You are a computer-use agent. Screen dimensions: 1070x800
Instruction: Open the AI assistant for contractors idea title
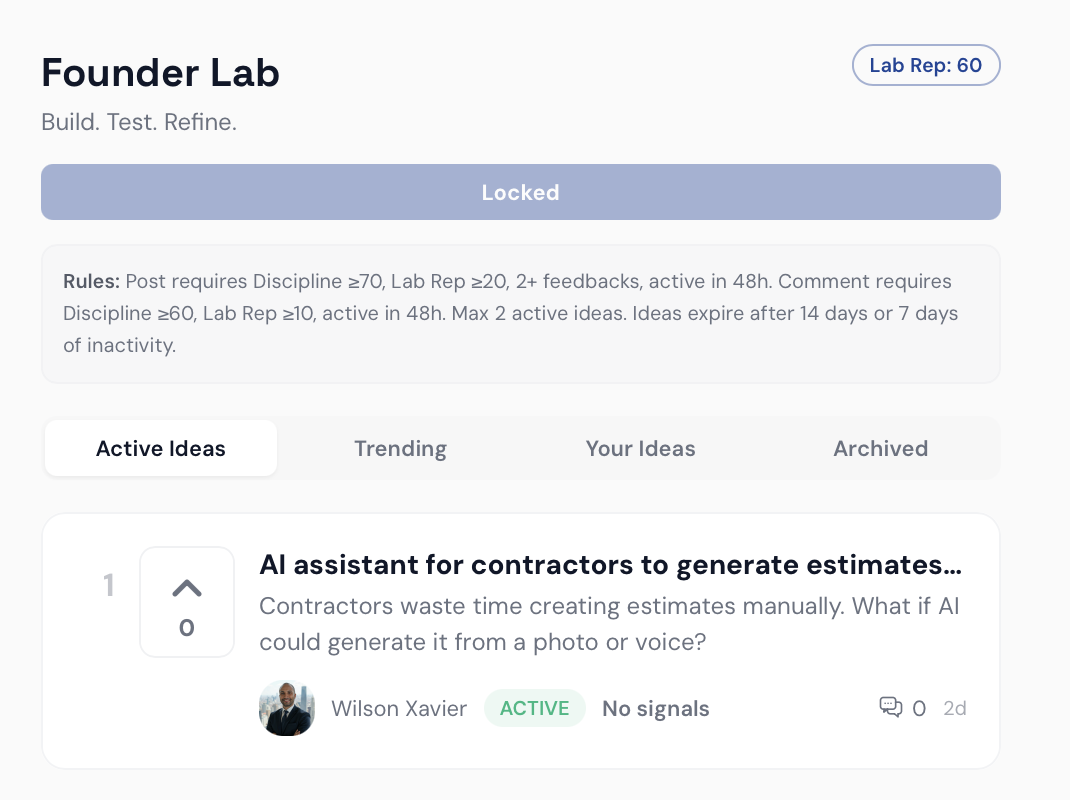pyautogui.click(x=610, y=565)
